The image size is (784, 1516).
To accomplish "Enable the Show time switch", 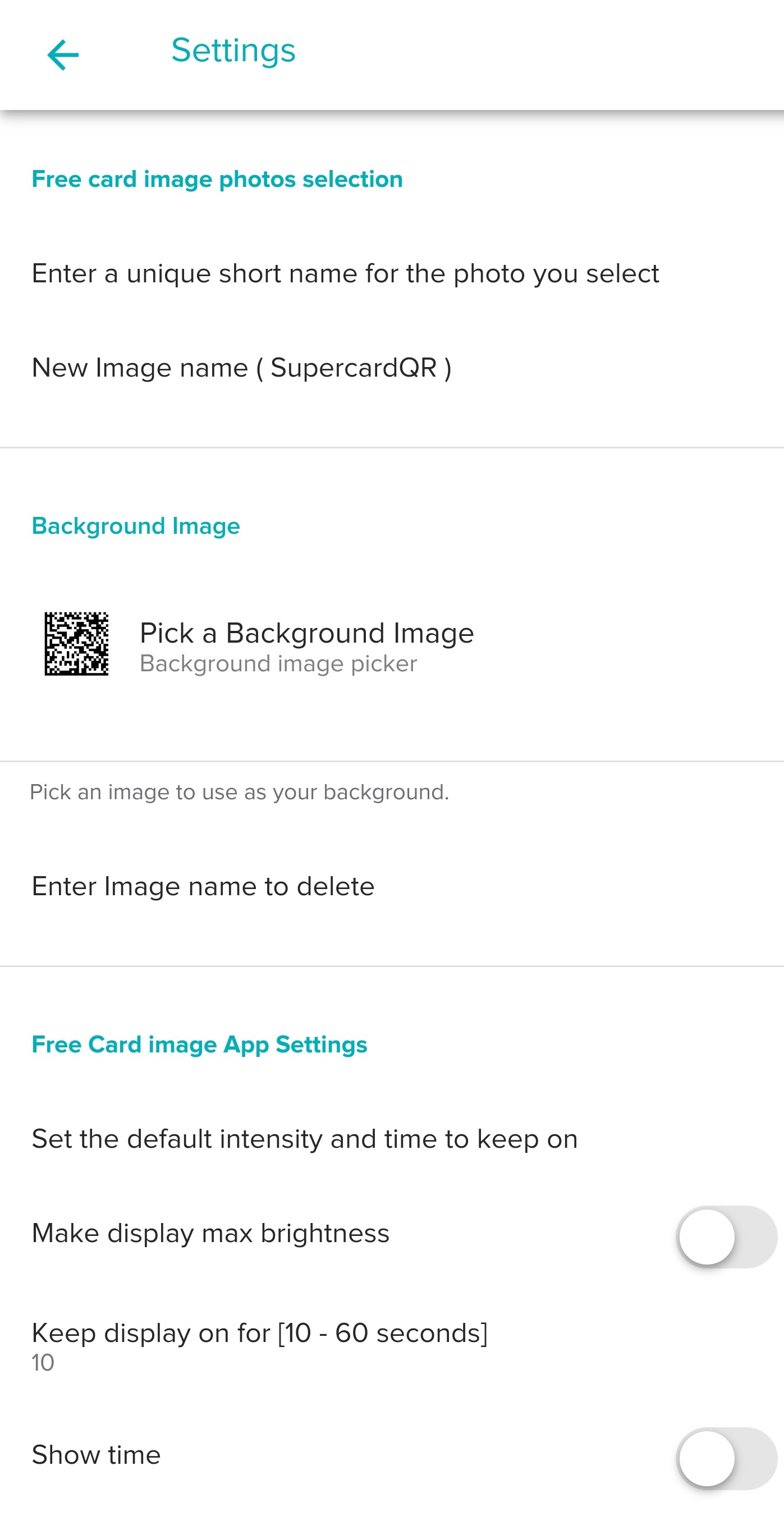I will 727,1458.
